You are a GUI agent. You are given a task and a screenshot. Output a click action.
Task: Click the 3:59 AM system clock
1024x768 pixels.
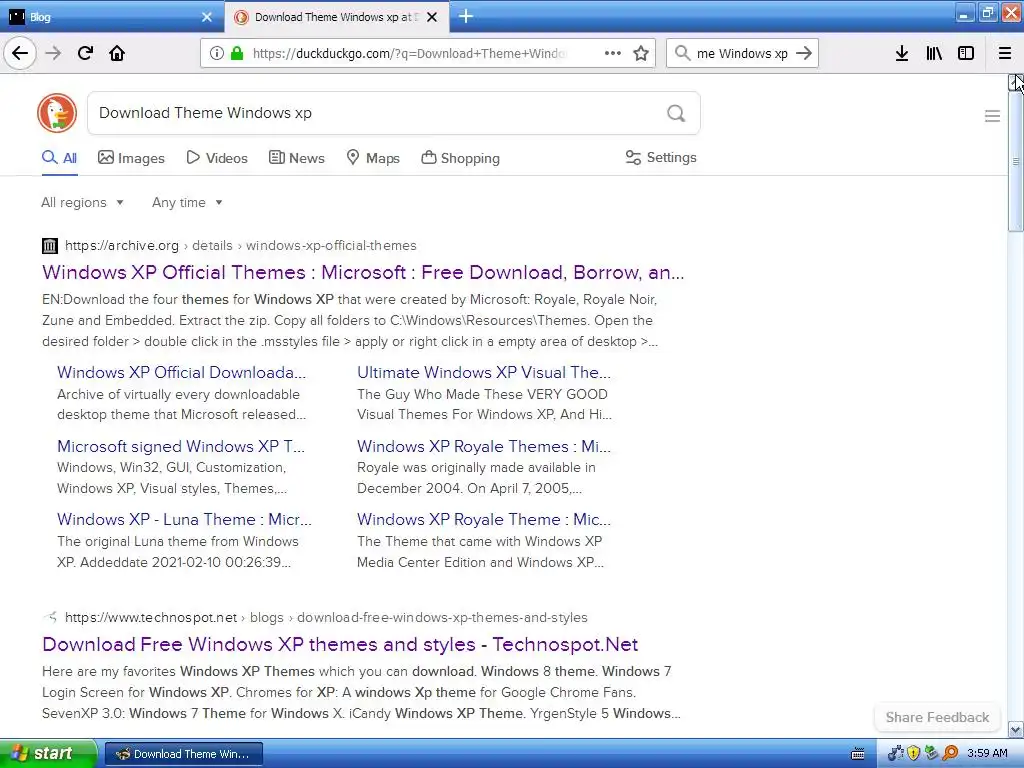coord(987,753)
